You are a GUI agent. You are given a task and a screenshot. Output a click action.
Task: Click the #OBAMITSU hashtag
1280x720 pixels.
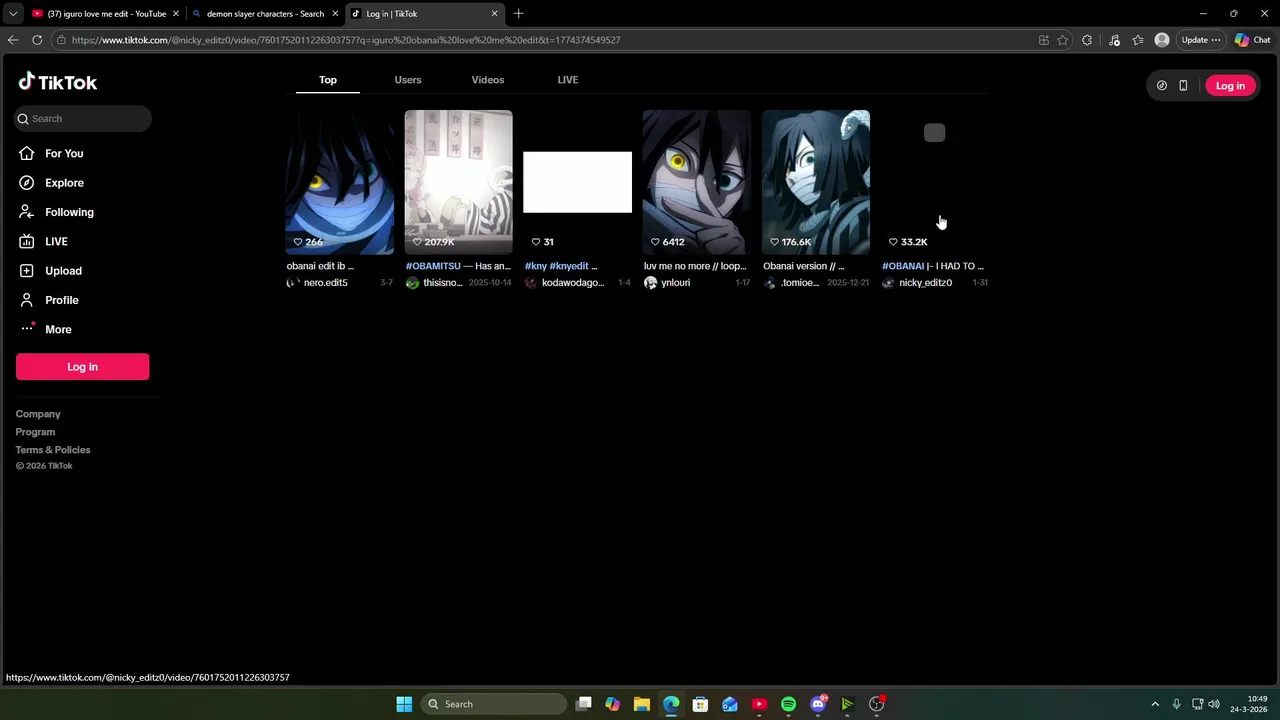coord(433,266)
